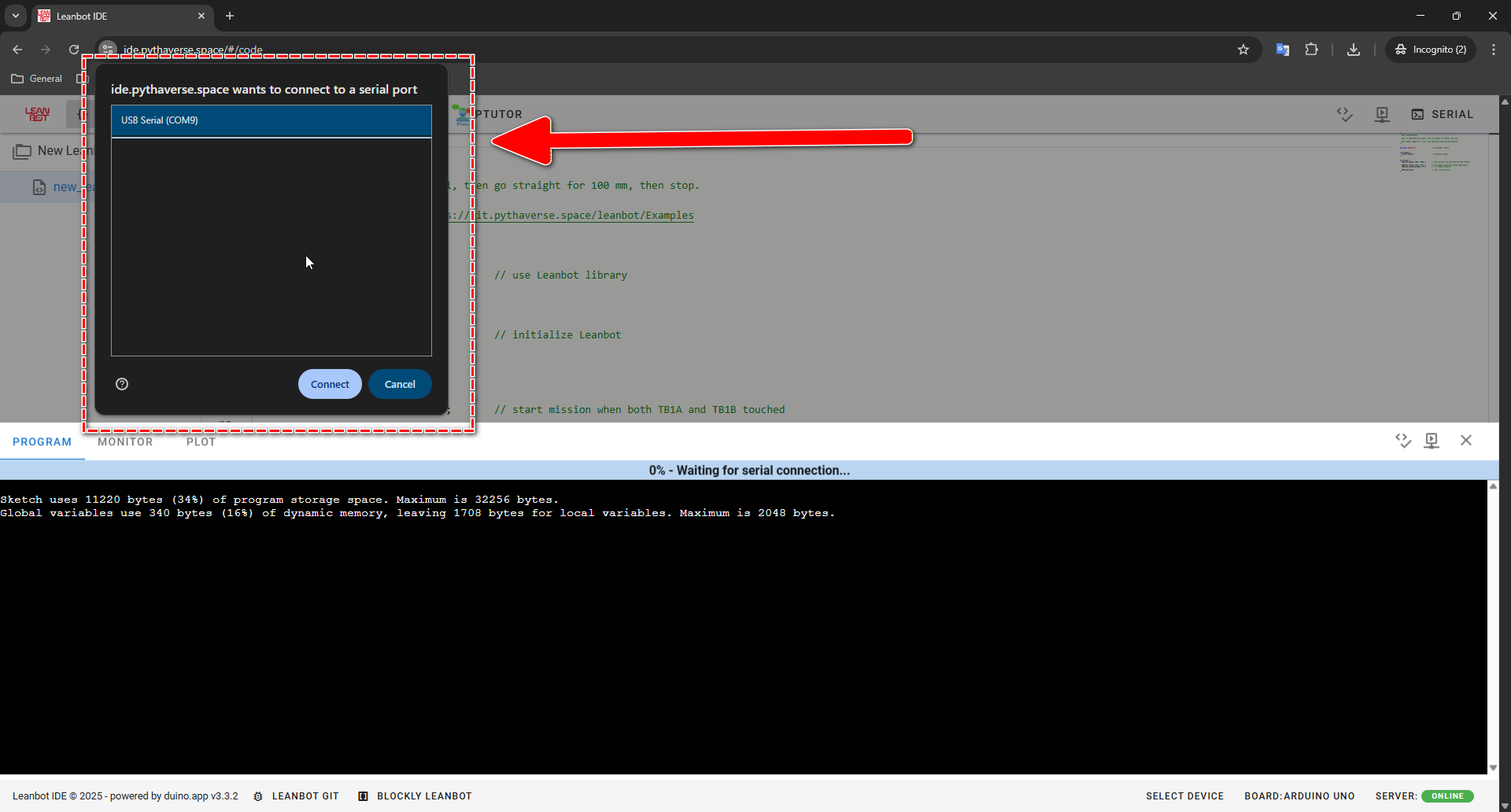Open browser downloads icon
This screenshot has width=1511, height=812.
(1354, 50)
